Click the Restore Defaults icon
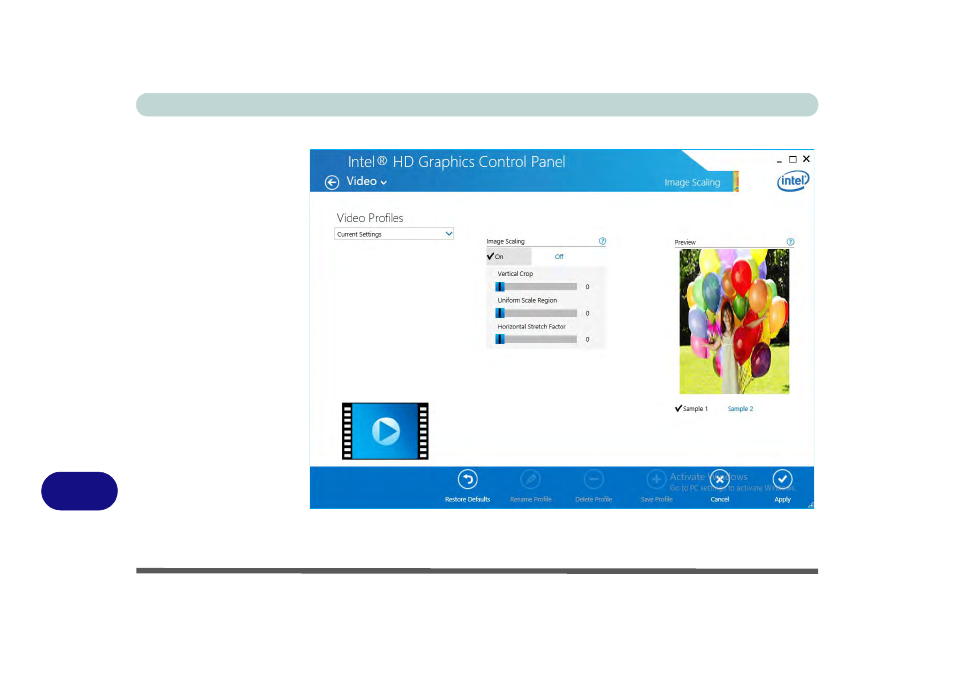Screen dimensions: 954x673 (x=467, y=479)
